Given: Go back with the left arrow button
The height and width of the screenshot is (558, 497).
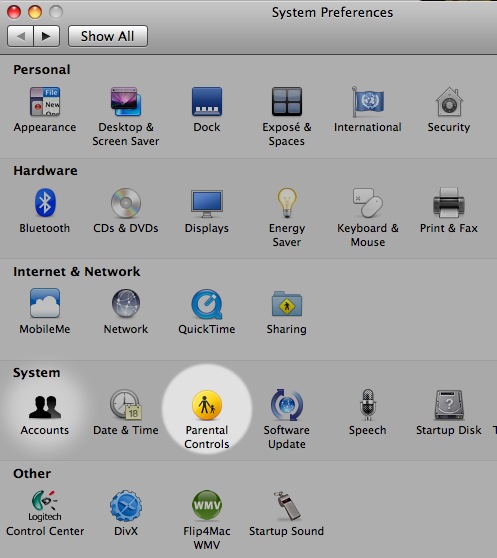Looking at the screenshot, I should point(20,36).
